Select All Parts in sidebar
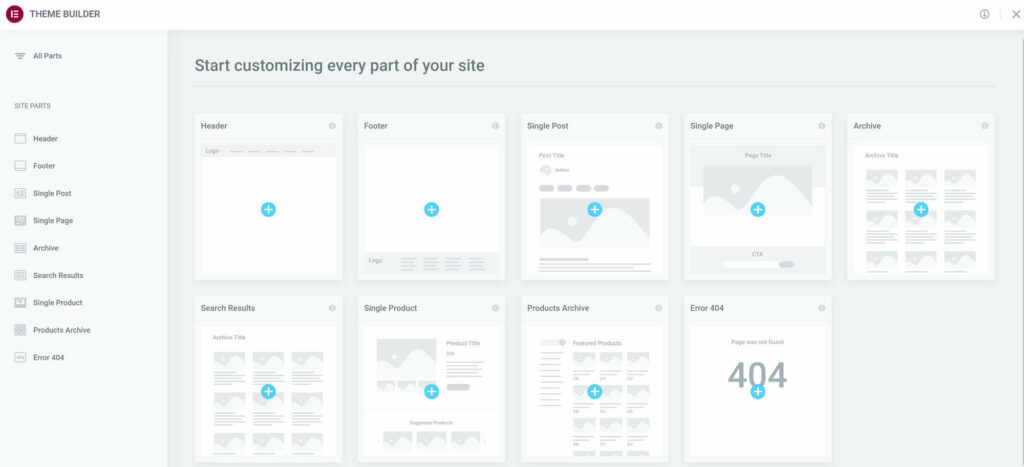Screen dimensions: 1024x467 (x=48, y=56)
